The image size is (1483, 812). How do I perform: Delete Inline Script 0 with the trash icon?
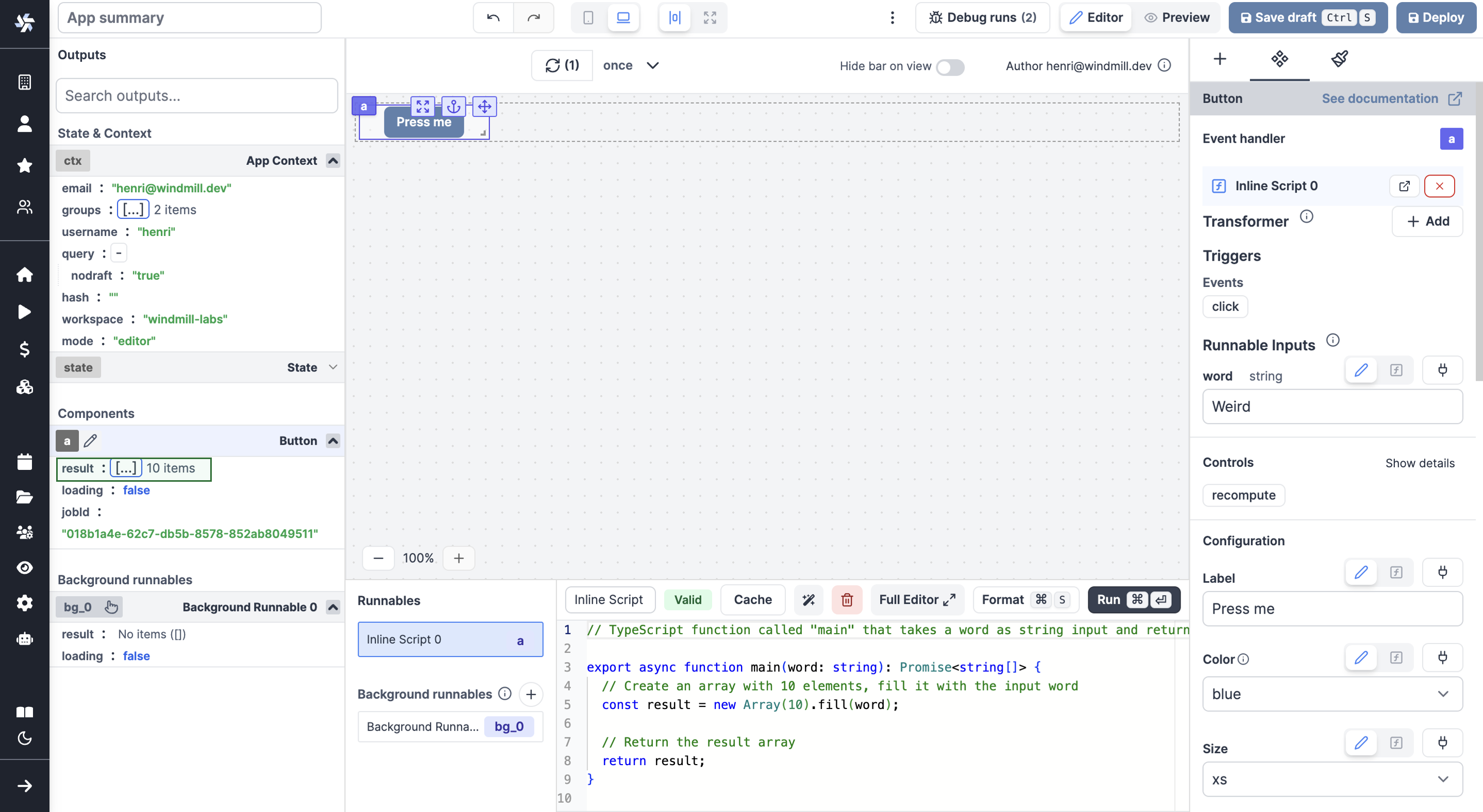(x=847, y=600)
